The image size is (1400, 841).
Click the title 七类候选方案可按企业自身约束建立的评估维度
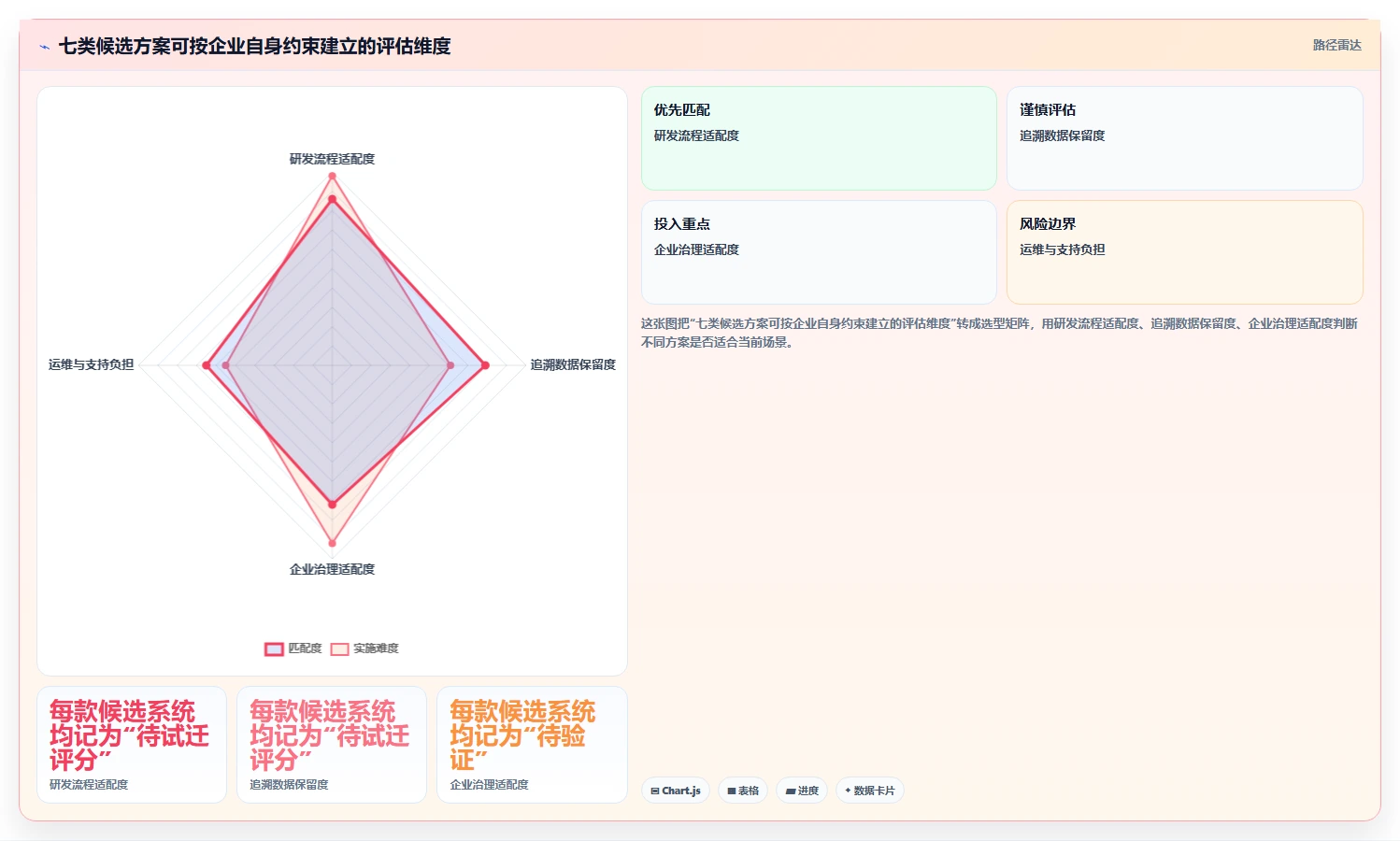254,47
